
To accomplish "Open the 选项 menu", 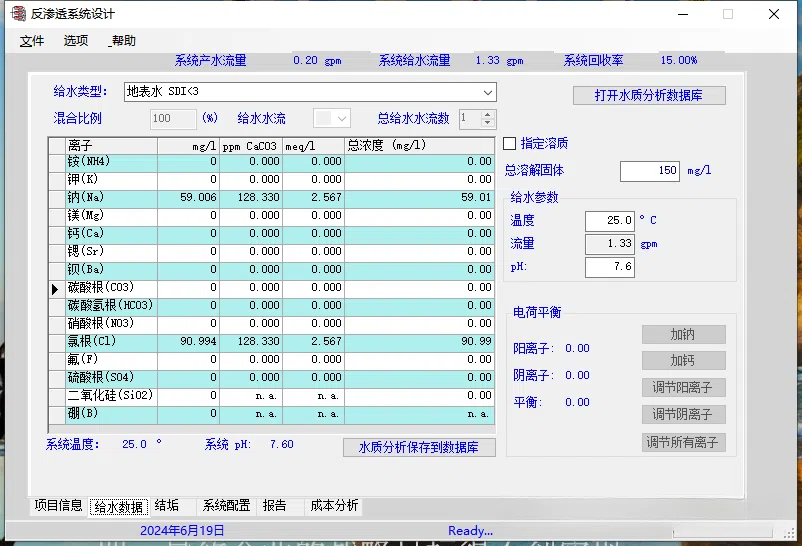I will pos(76,41).
